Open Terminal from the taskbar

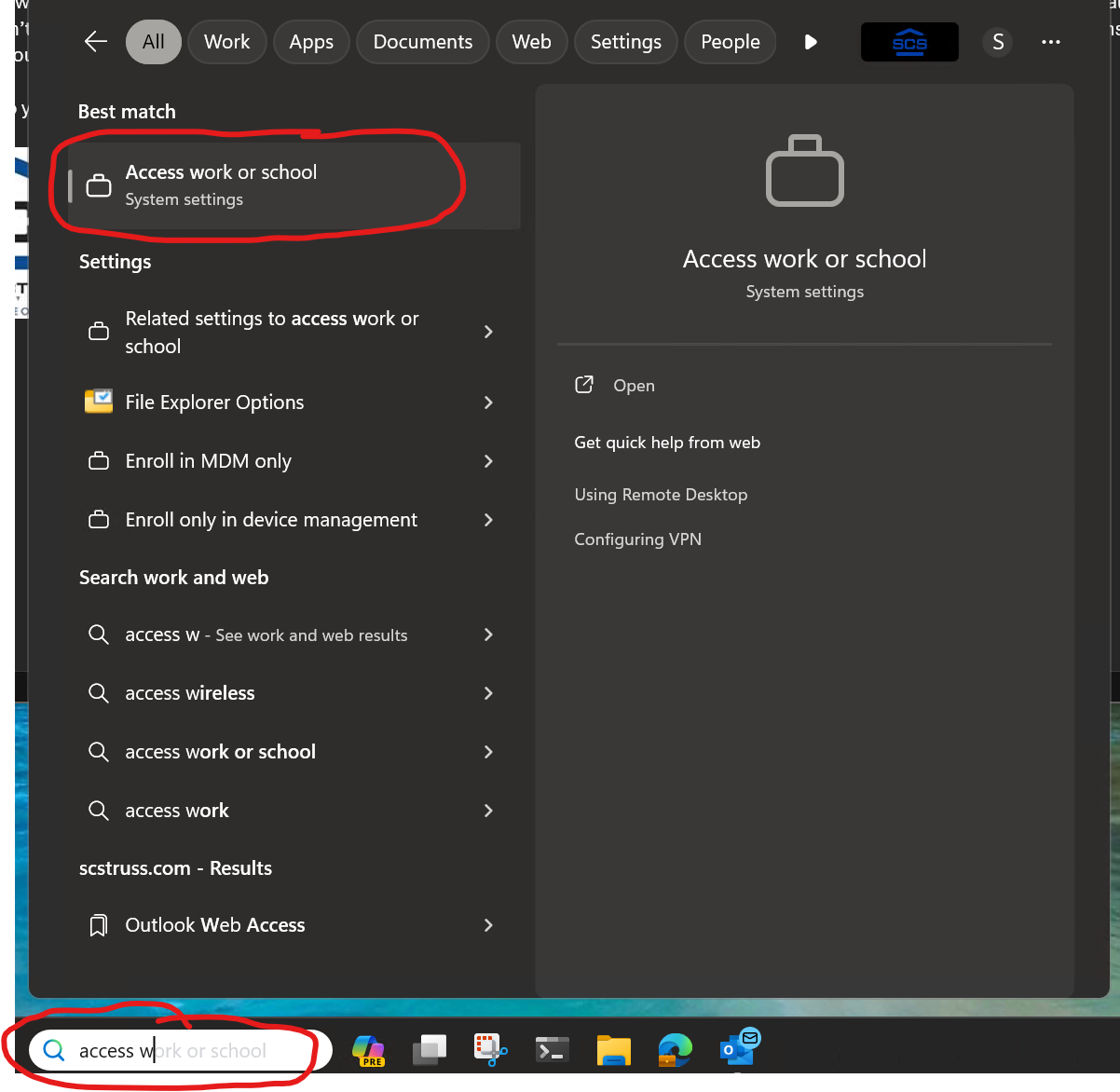(553, 1051)
